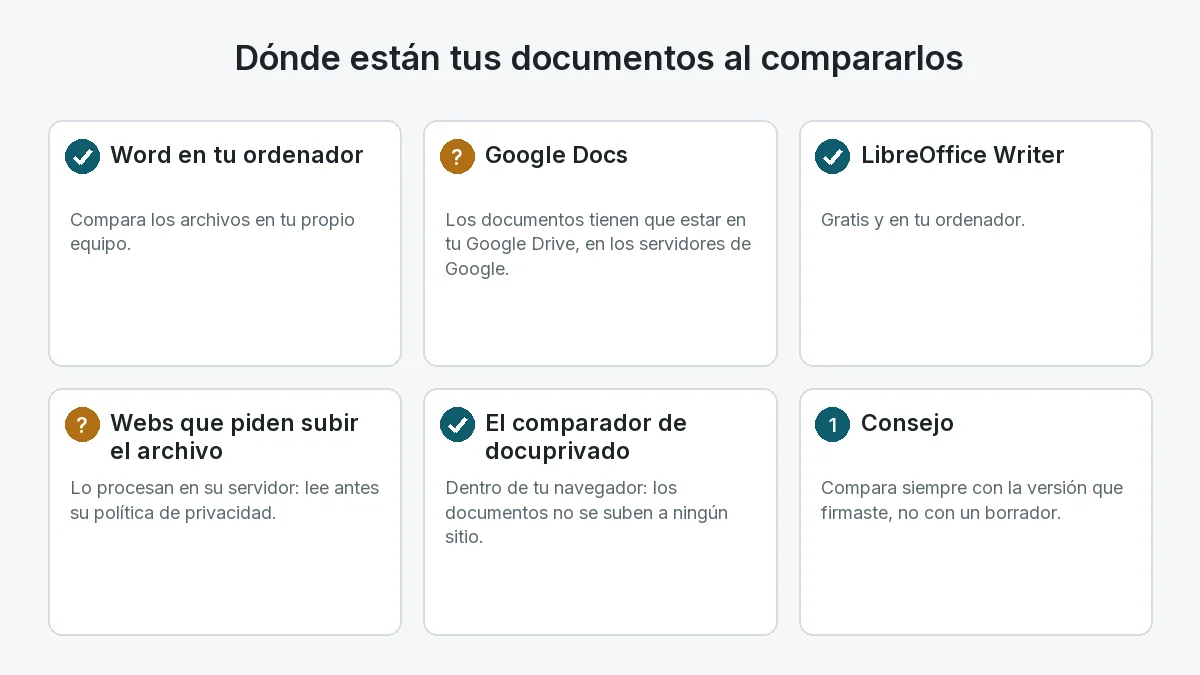Click the Webs que piden subir el archivo title

(234, 437)
